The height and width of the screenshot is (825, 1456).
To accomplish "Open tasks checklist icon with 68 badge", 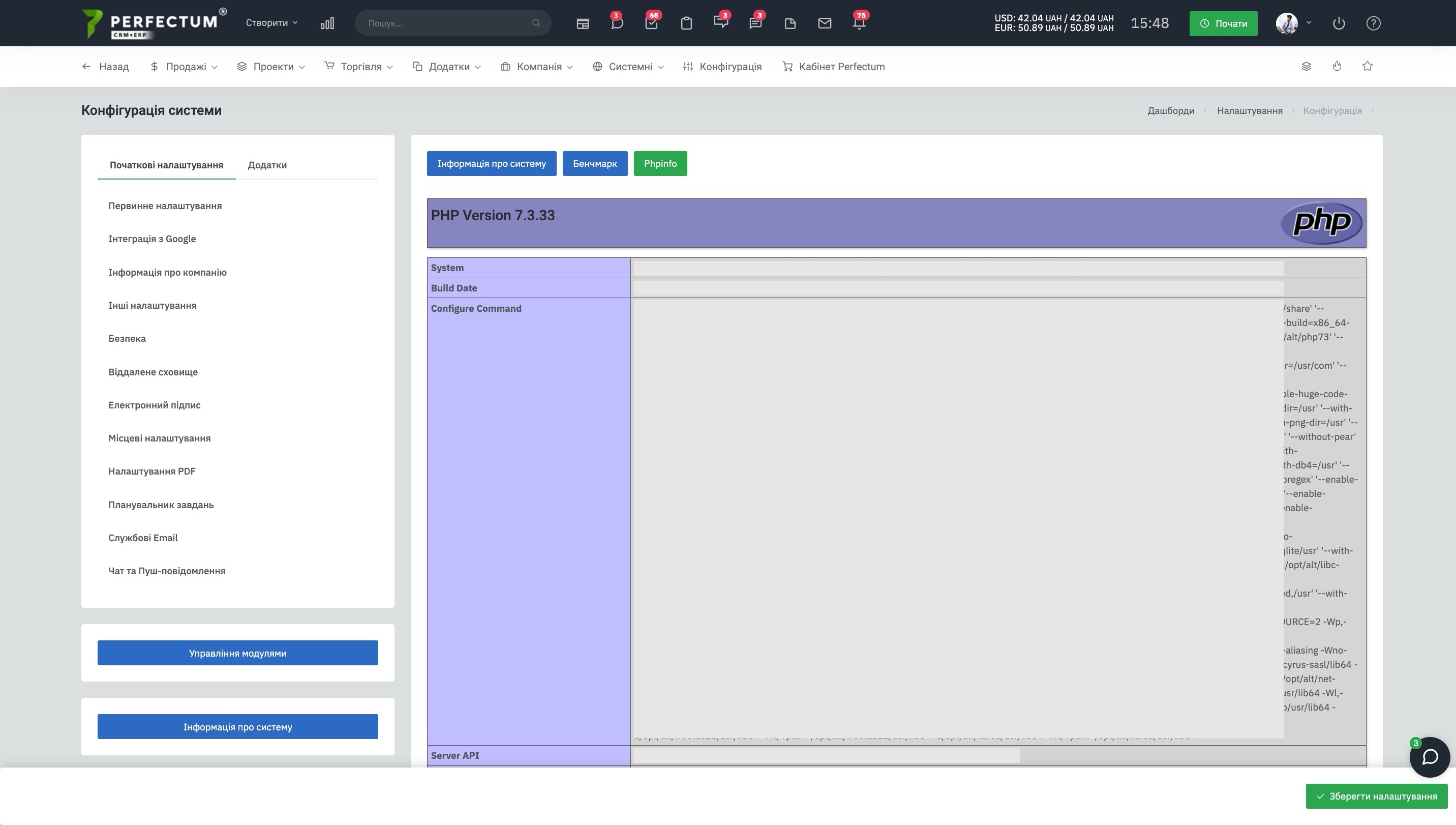I will [x=651, y=23].
